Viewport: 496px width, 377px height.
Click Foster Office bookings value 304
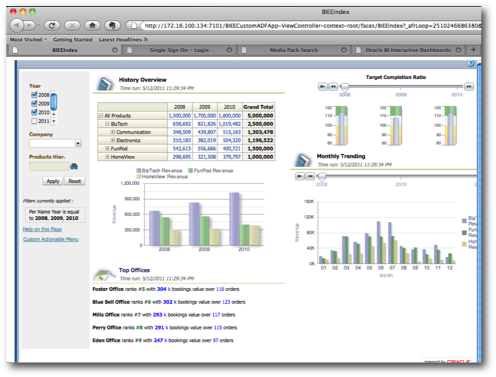click(x=161, y=289)
